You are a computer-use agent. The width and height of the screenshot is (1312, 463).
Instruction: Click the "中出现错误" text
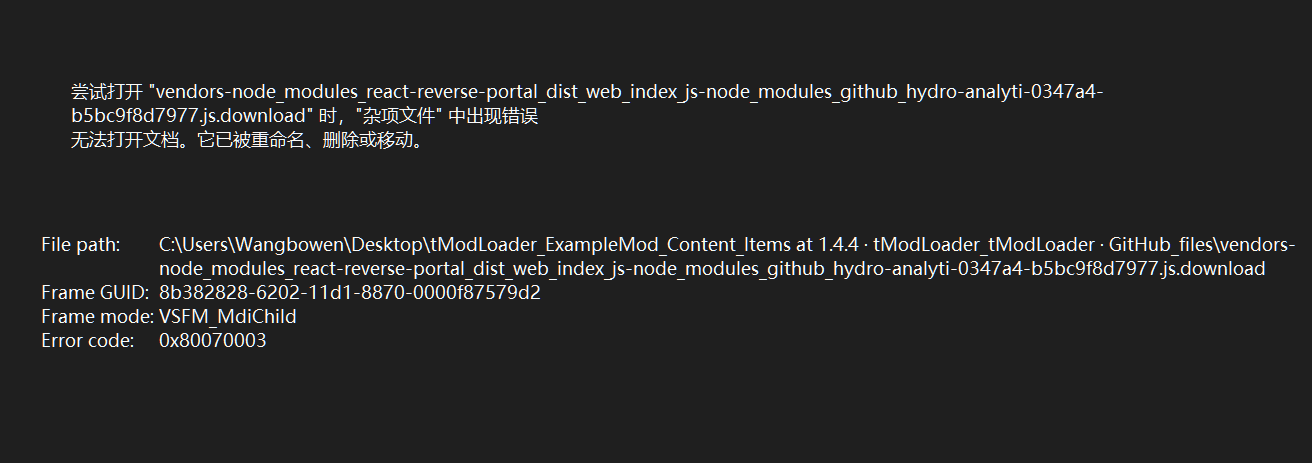tap(493, 116)
